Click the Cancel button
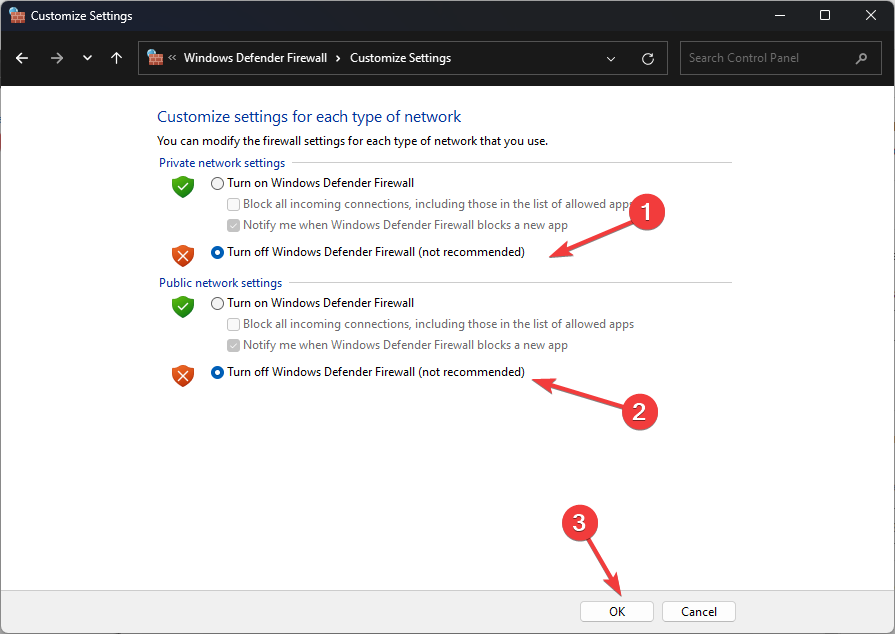This screenshot has width=895, height=634. (699, 612)
